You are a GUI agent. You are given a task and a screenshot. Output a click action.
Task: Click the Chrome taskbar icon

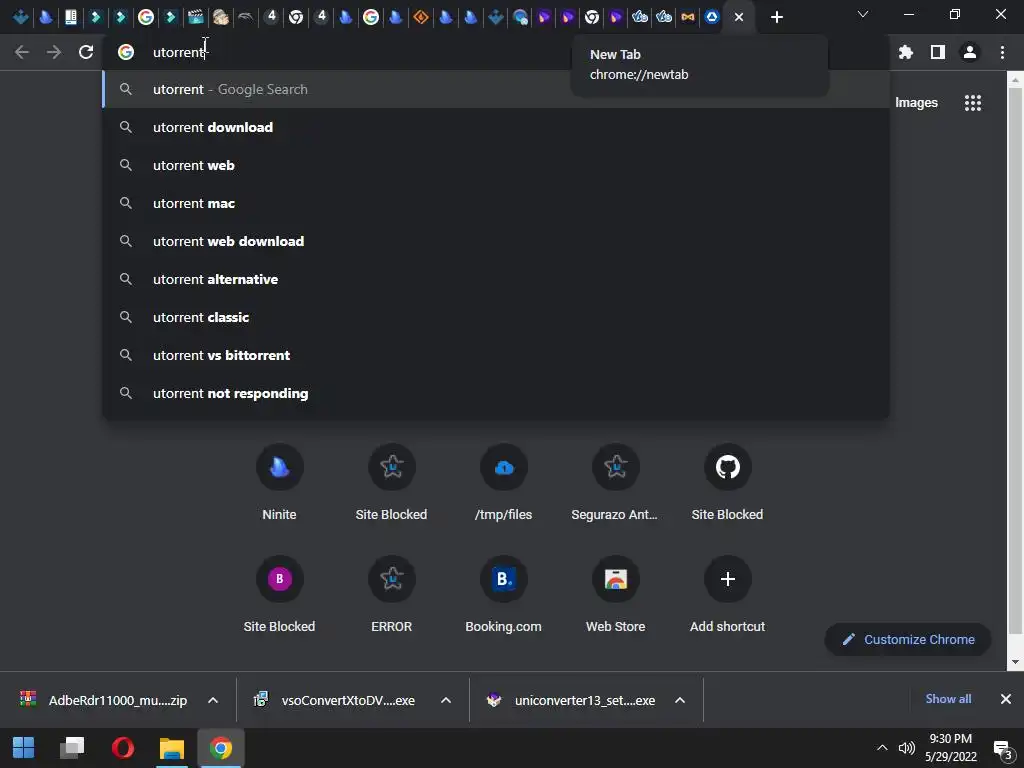coord(221,748)
